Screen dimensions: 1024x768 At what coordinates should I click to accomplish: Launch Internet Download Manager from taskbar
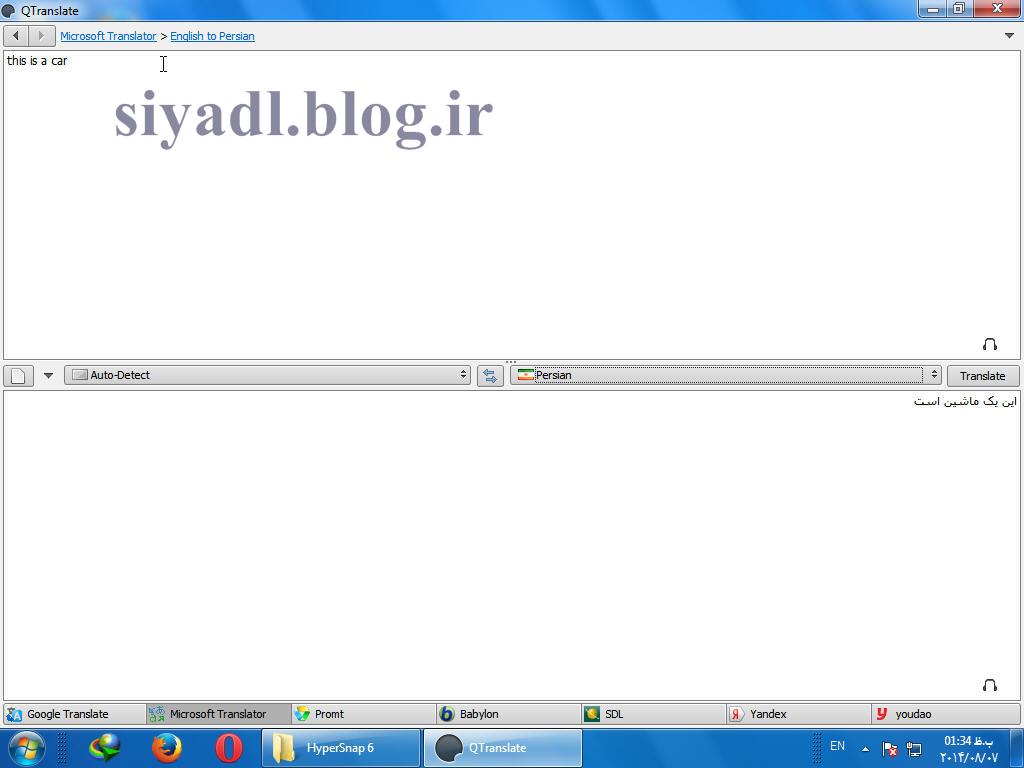click(x=105, y=748)
